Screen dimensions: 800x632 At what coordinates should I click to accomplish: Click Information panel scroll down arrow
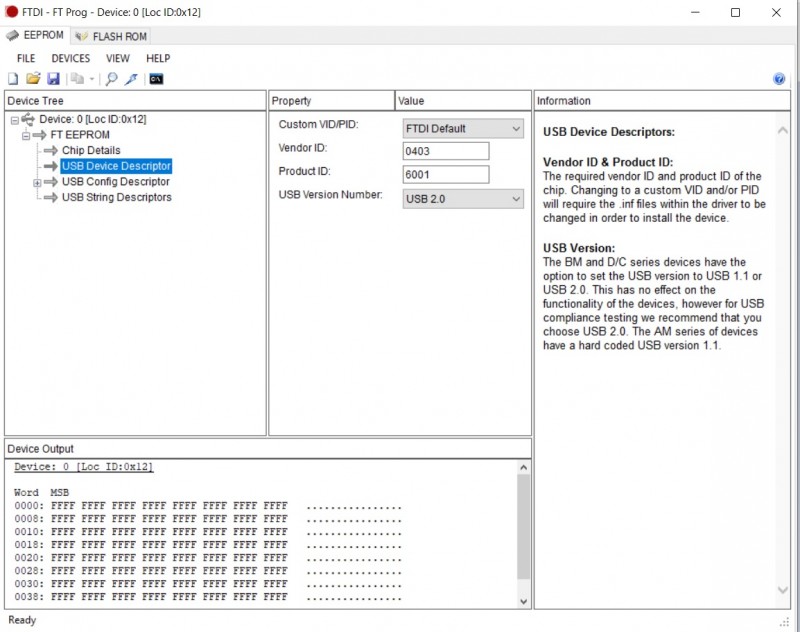(x=782, y=590)
